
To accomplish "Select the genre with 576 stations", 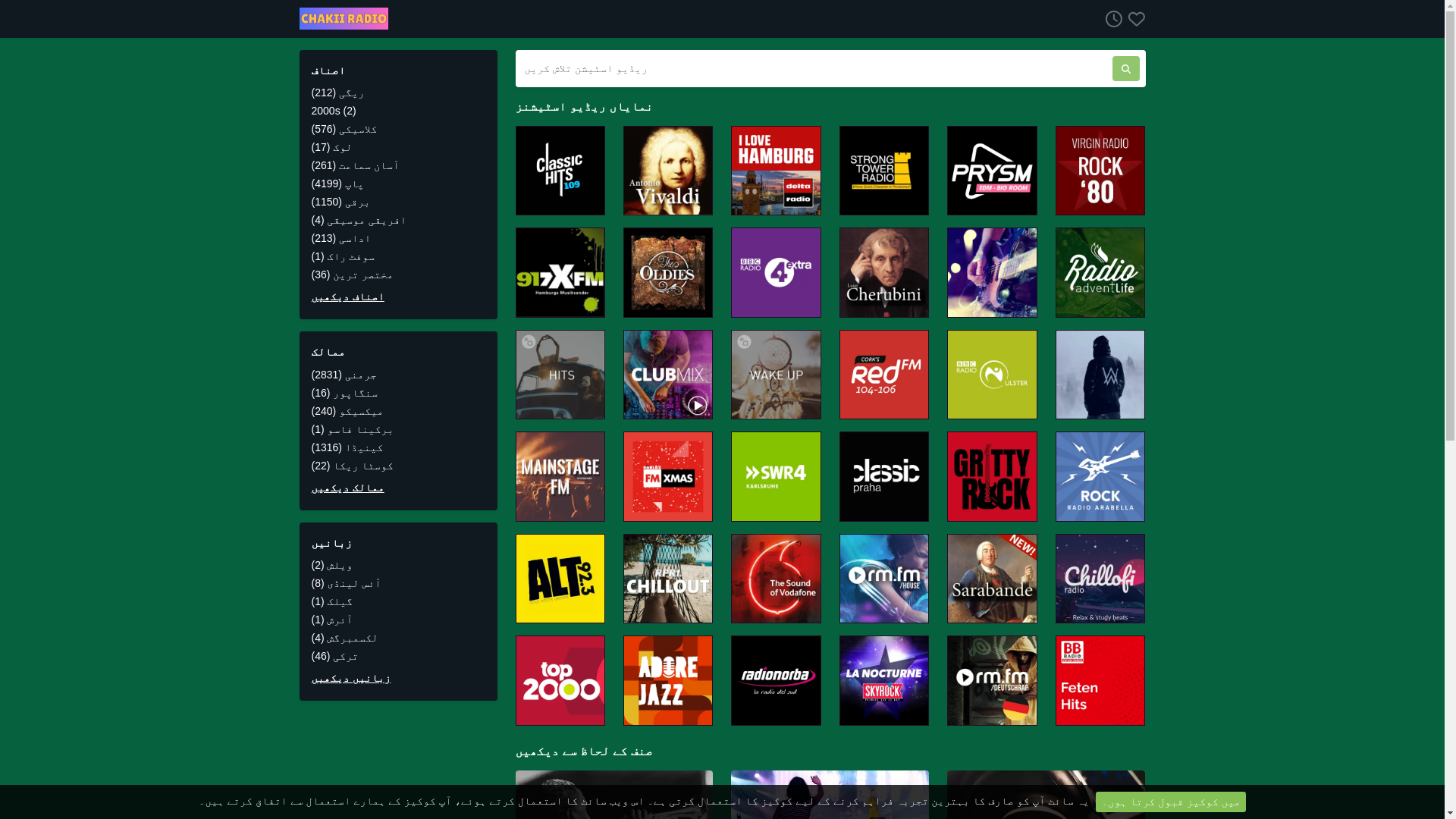I will point(344,129).
